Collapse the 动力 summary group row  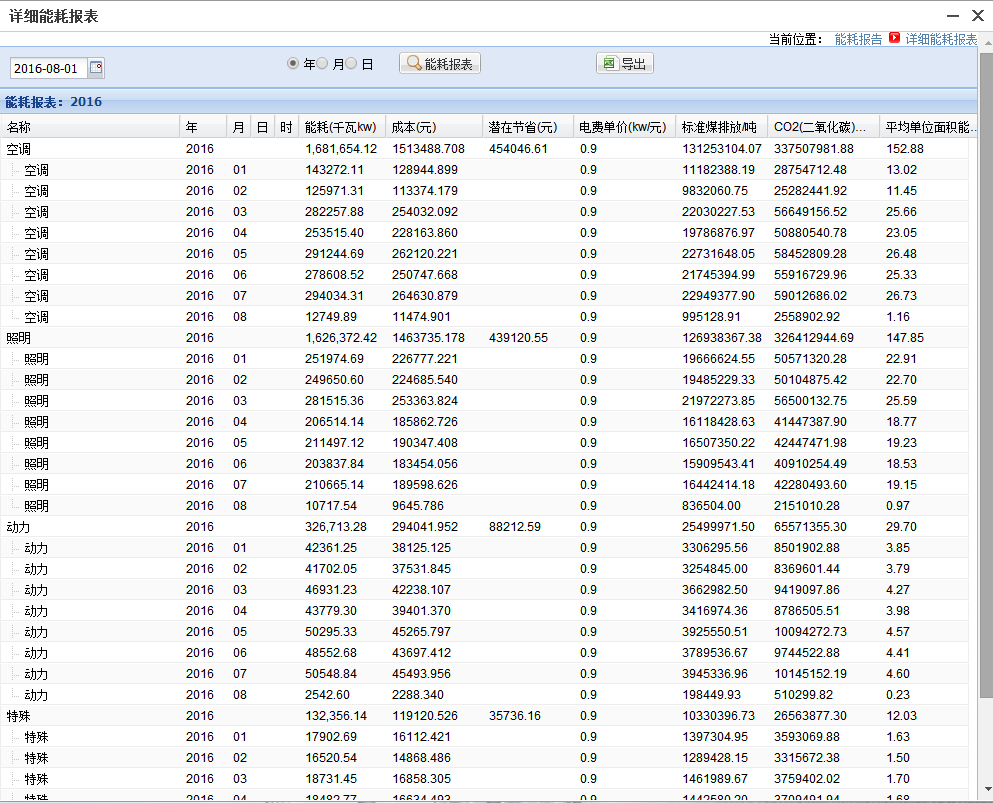tap(18, 527)
